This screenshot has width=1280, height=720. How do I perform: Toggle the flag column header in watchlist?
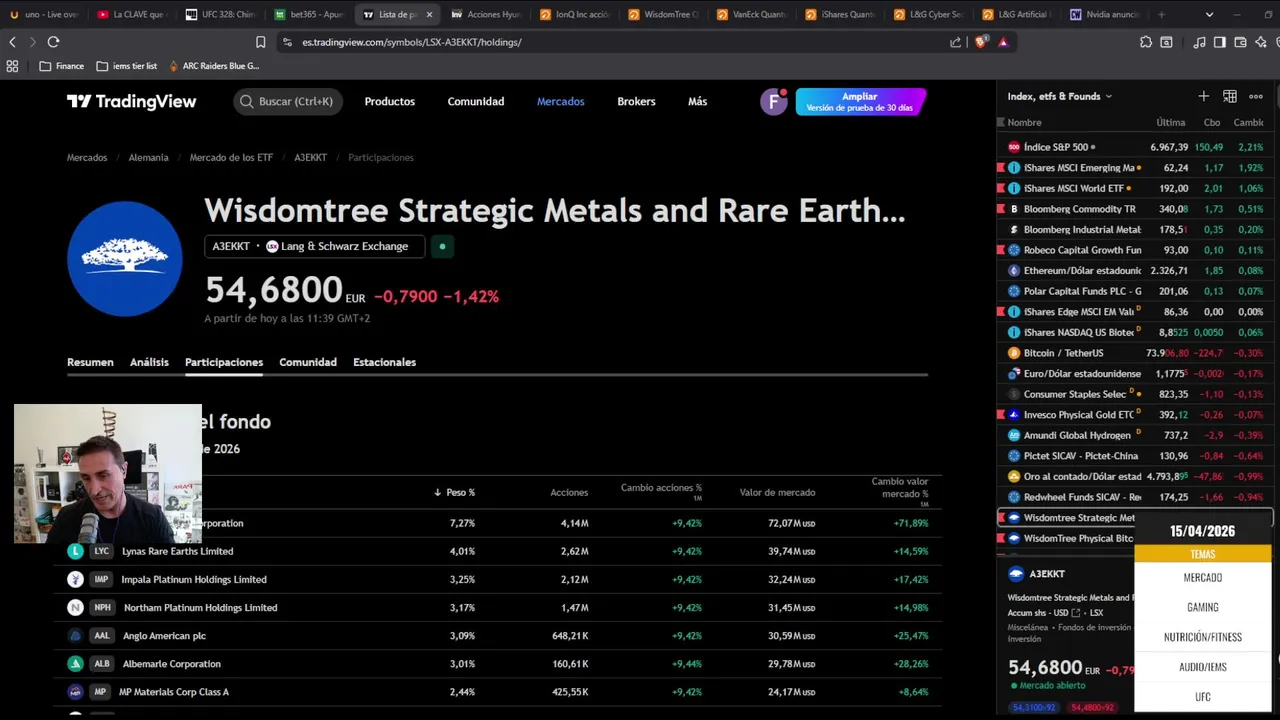1001,122
